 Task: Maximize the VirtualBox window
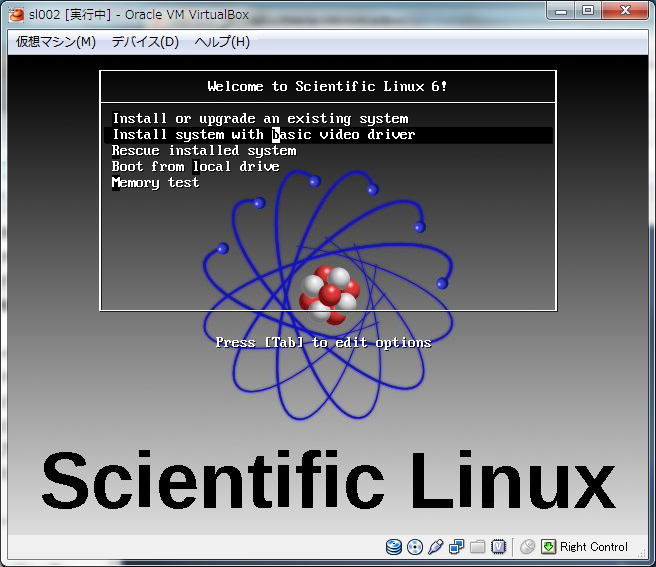coord(588,11)
